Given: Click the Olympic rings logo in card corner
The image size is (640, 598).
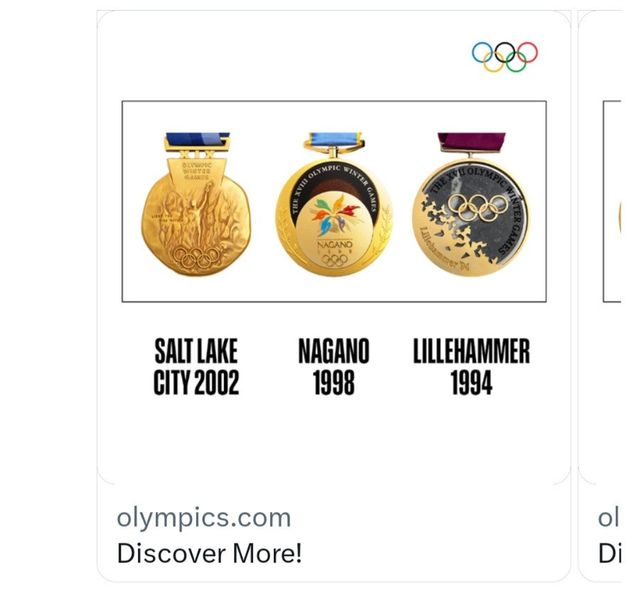Looking at the screenshot, I should (x=504, y=56).
